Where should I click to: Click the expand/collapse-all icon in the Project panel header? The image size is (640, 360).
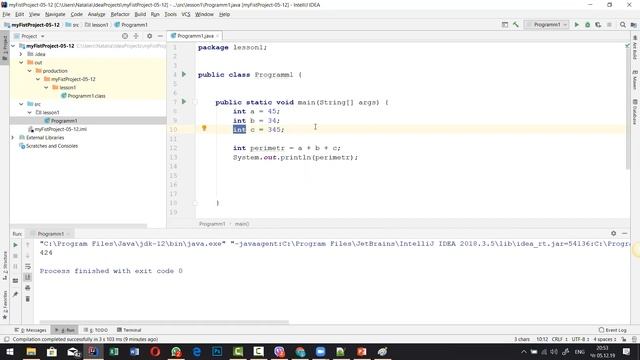point(136,36)
